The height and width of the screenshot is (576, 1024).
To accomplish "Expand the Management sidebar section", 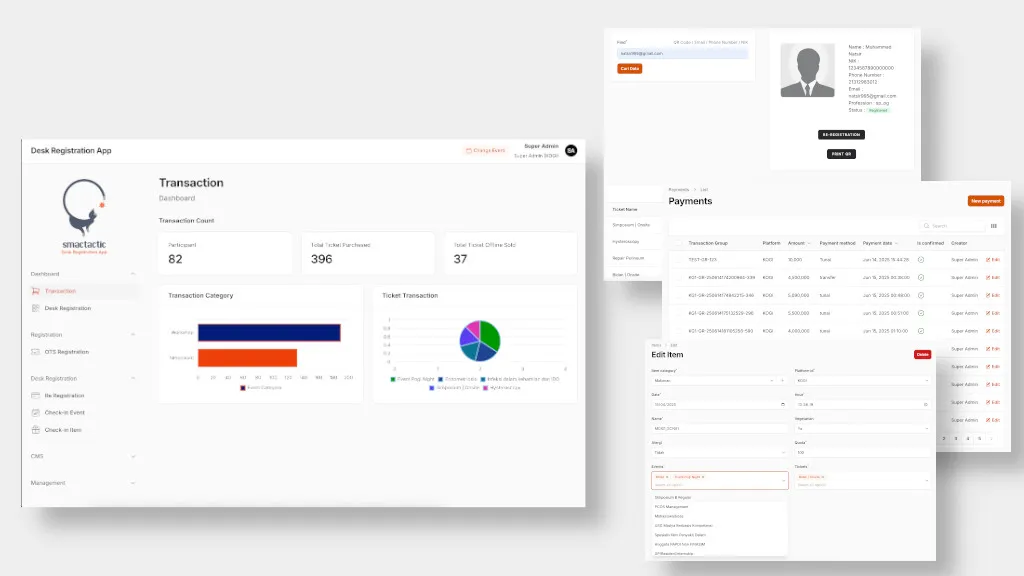I will [x=133, y=483].
